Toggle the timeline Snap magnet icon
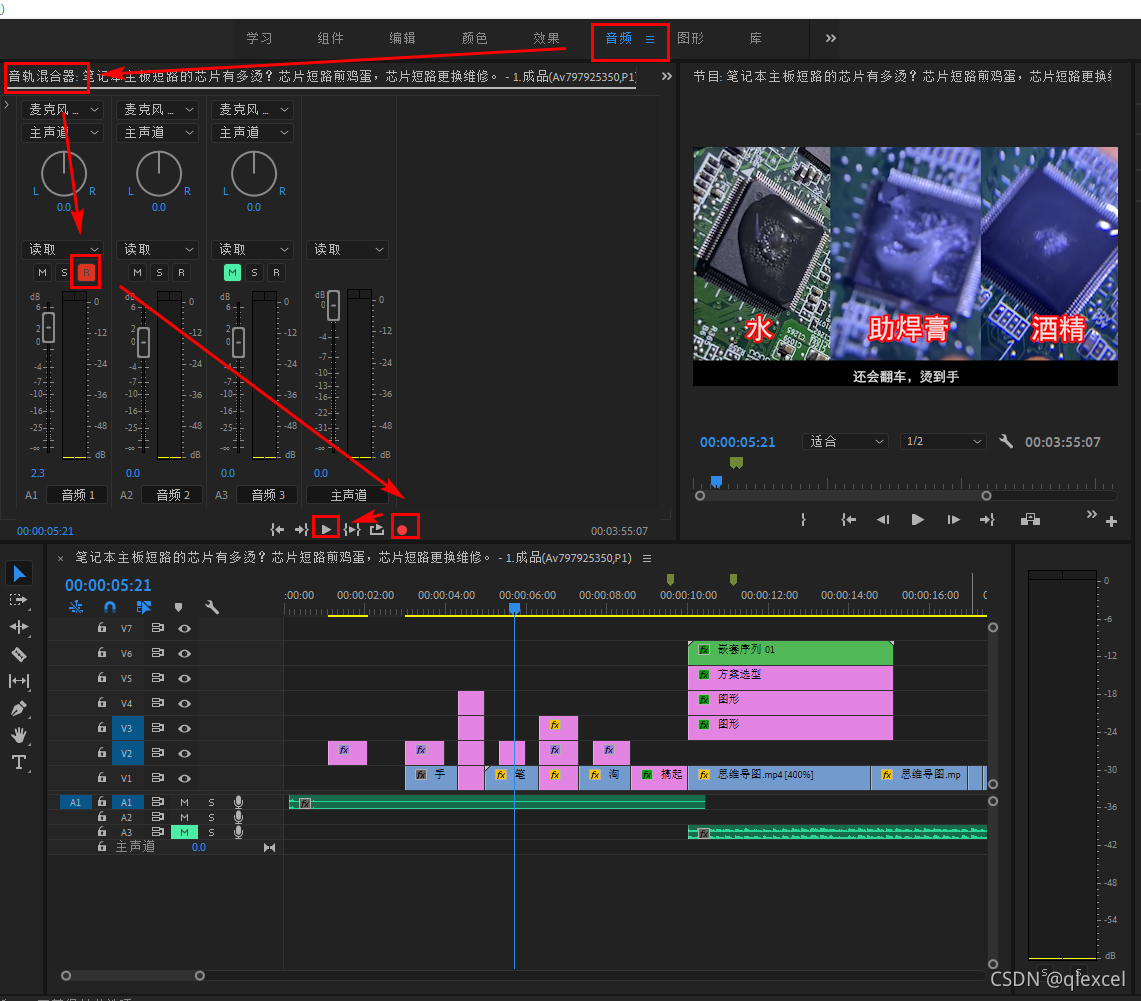Screen dimensions: 1141x1001 click(110, 607)
